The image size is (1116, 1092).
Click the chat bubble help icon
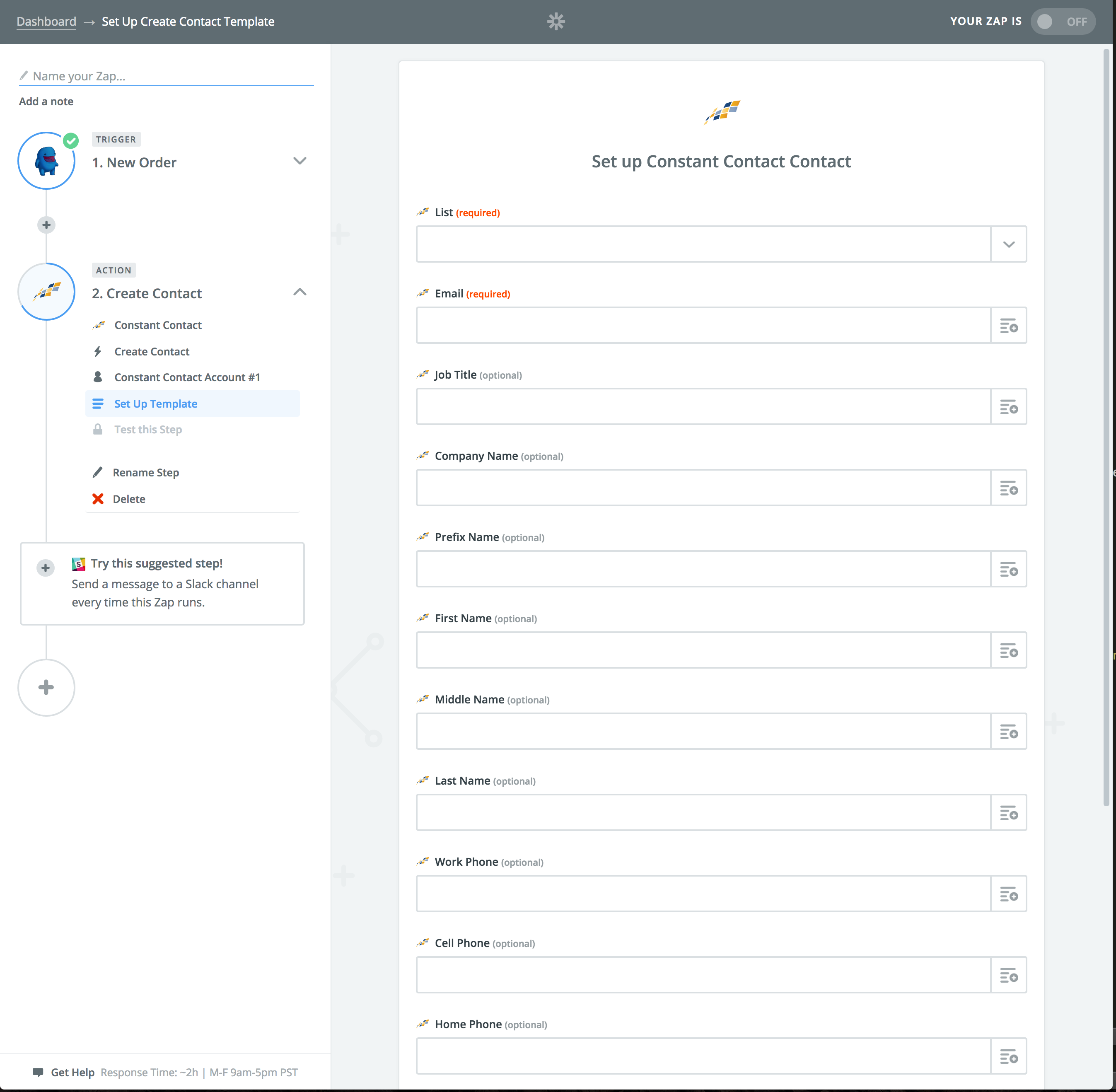click(x=39, y=1073)
